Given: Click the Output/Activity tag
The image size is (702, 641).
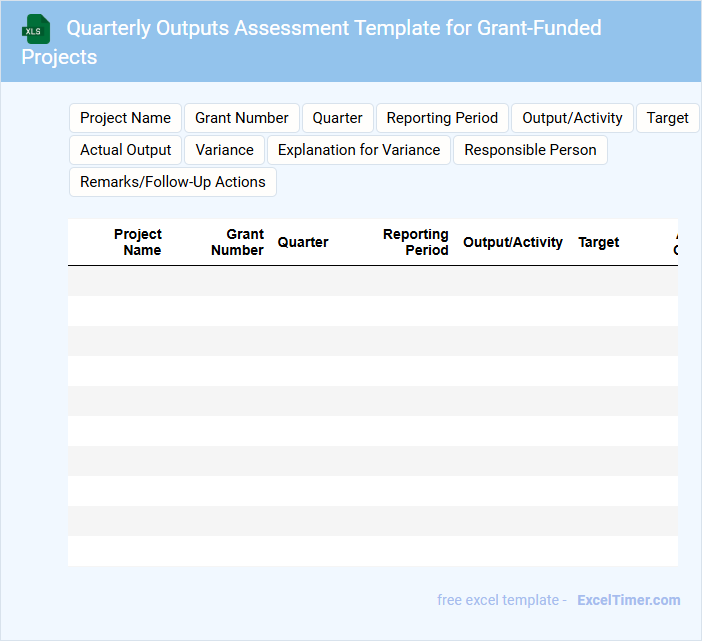Looking at the screenshot, I should (x=572, y=118).
